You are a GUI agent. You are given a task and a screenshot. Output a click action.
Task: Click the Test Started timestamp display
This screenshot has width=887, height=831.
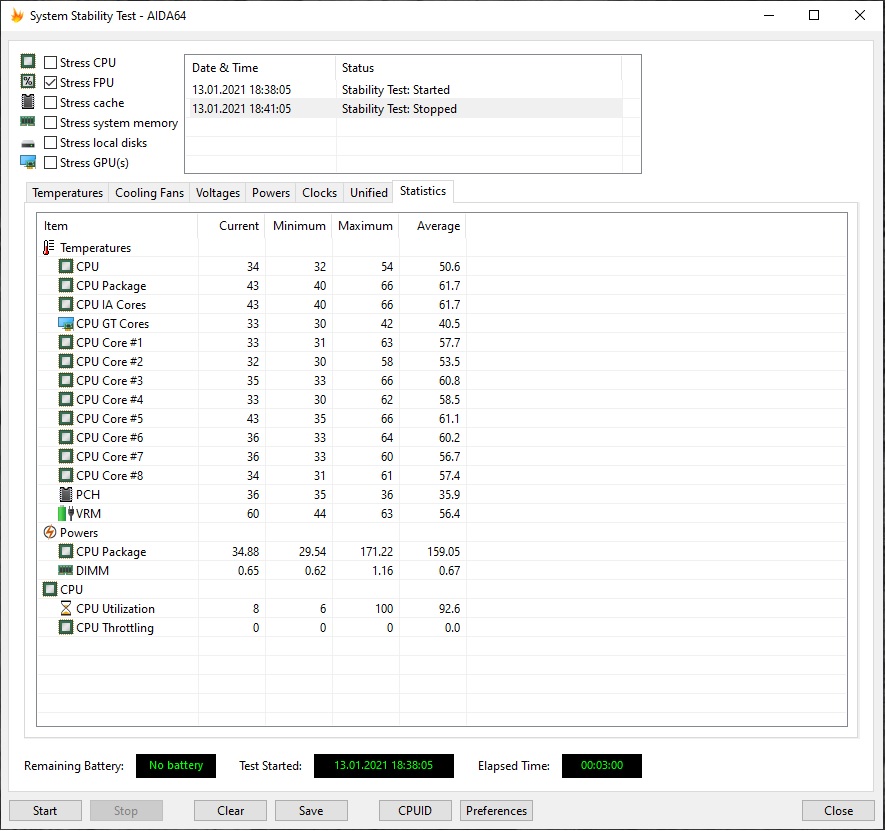tap(384, 765)
